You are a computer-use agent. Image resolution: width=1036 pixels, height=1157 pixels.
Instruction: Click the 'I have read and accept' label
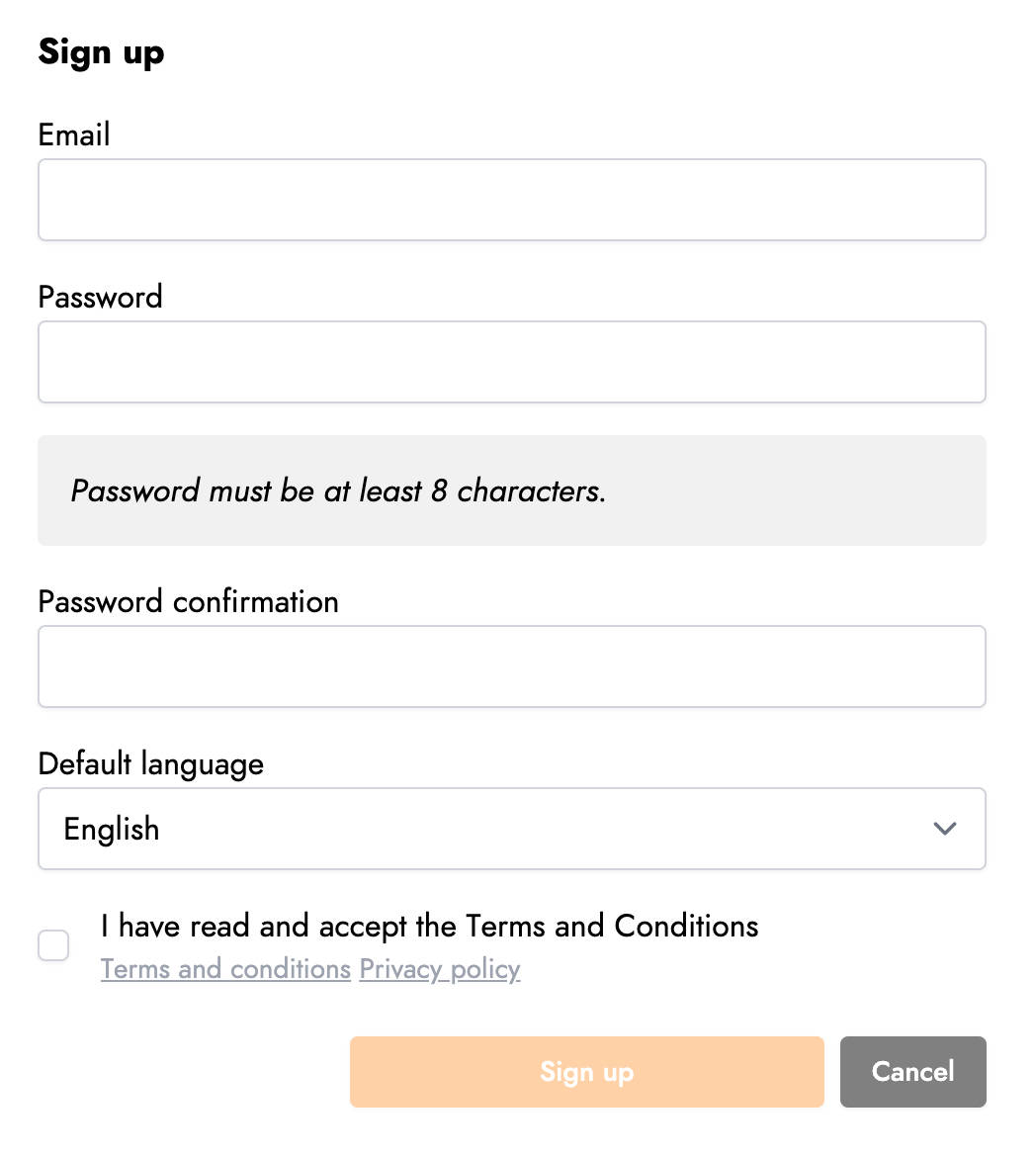pyautogui.click(x=429, y=926)
